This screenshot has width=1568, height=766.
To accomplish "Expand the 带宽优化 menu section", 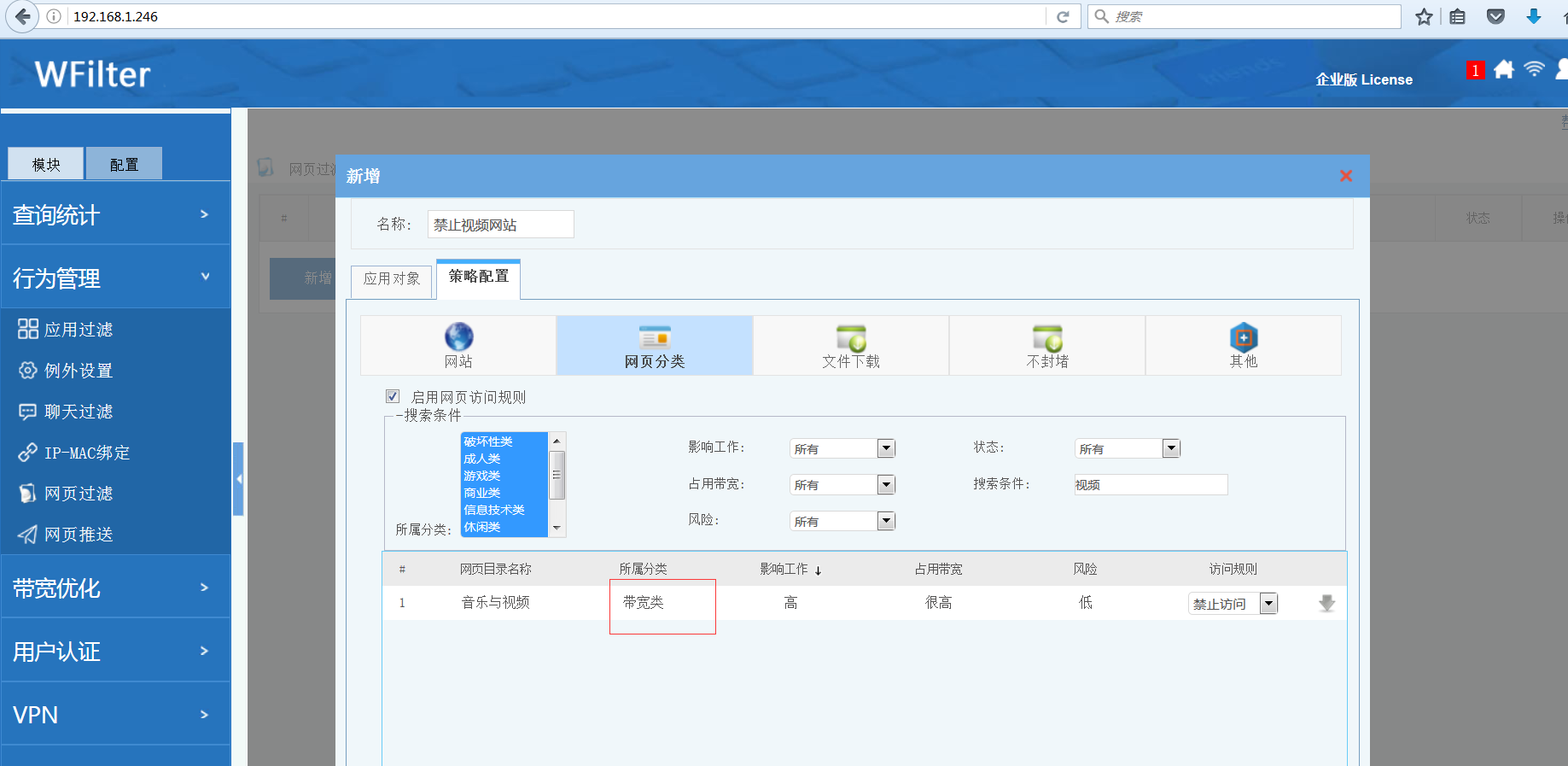I will click(115, 588).
